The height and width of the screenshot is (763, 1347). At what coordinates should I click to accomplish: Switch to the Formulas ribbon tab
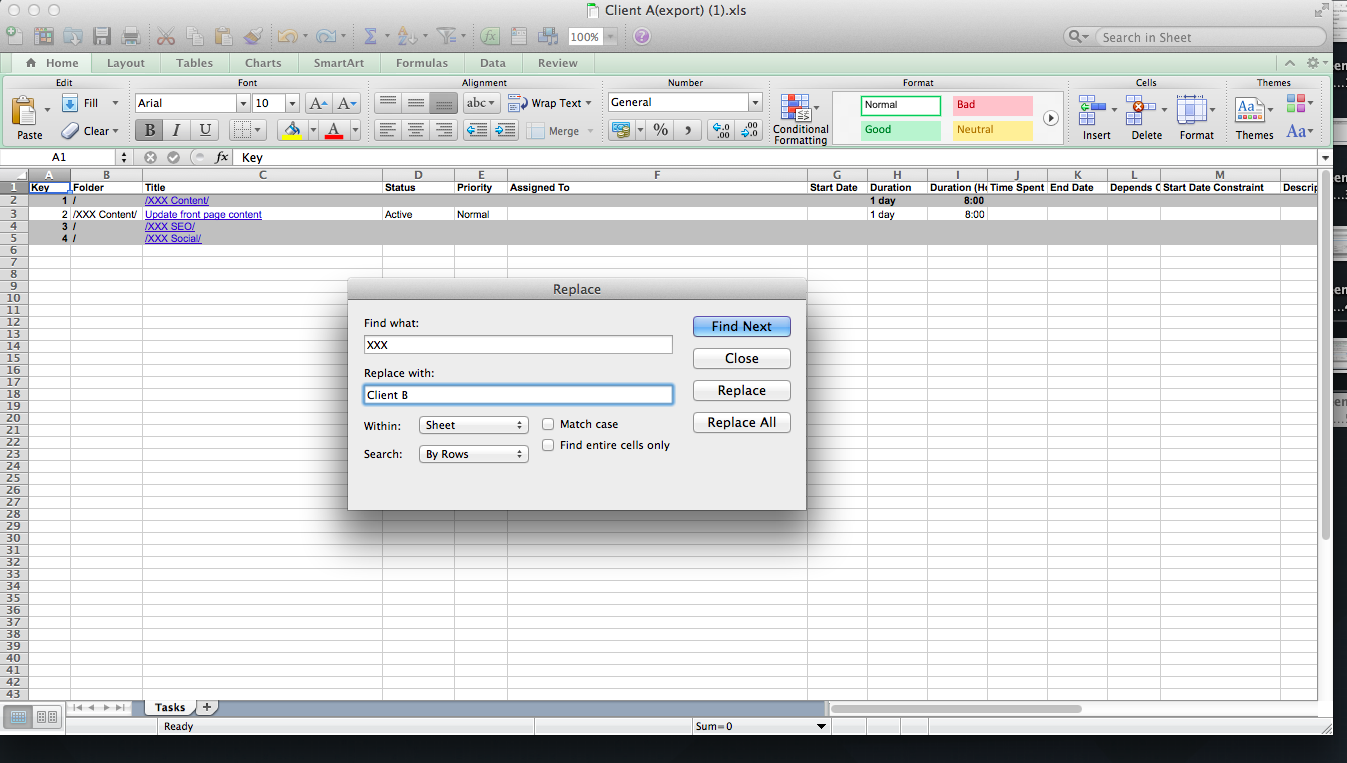pos(422,63)
